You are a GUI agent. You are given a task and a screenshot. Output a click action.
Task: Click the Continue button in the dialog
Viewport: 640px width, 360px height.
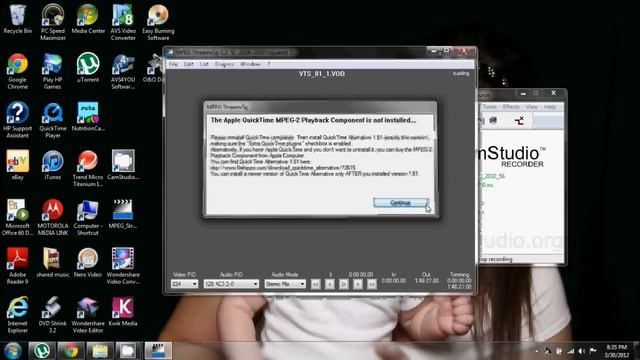tap(400, 202)
